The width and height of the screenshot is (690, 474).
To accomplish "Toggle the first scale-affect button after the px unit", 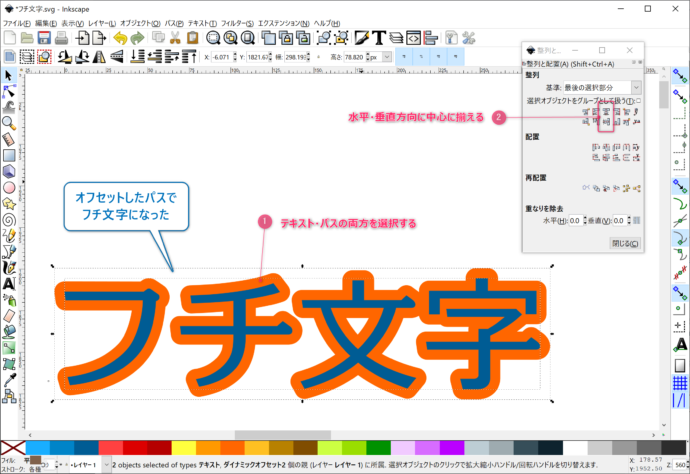I will [x=404, y=57].
